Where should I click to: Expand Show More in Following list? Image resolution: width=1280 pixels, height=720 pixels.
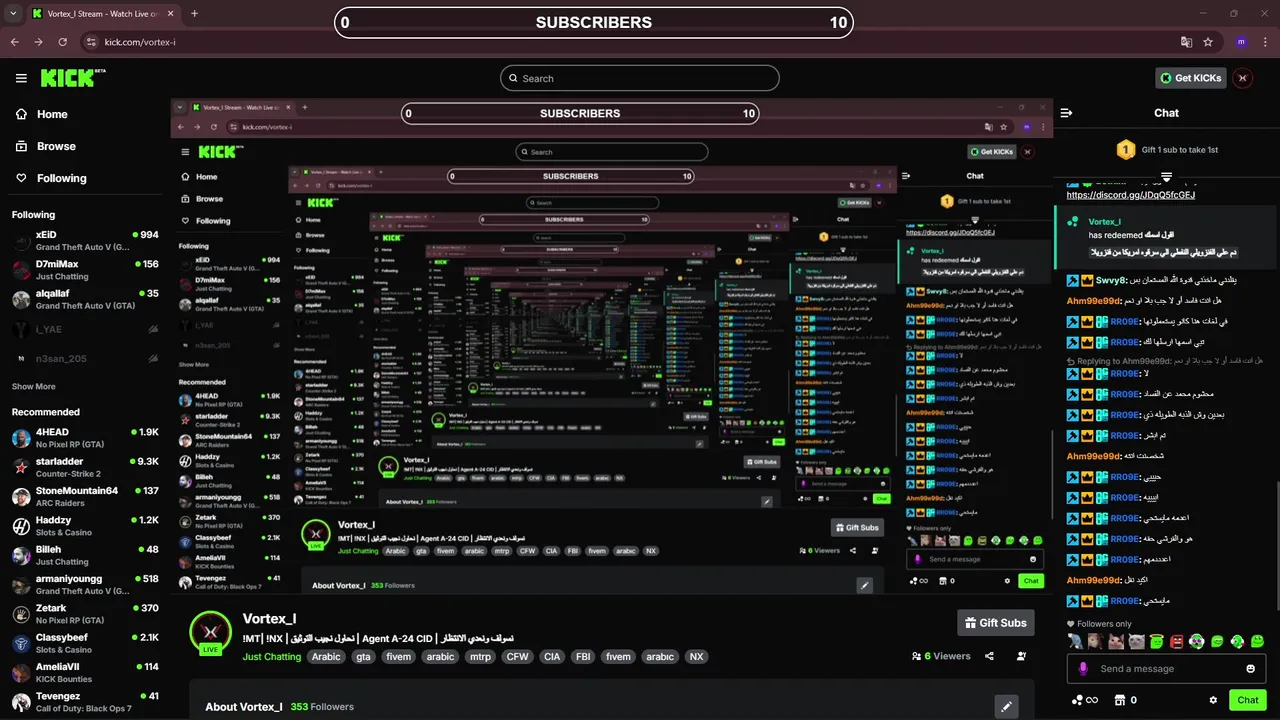click(34, 386)
